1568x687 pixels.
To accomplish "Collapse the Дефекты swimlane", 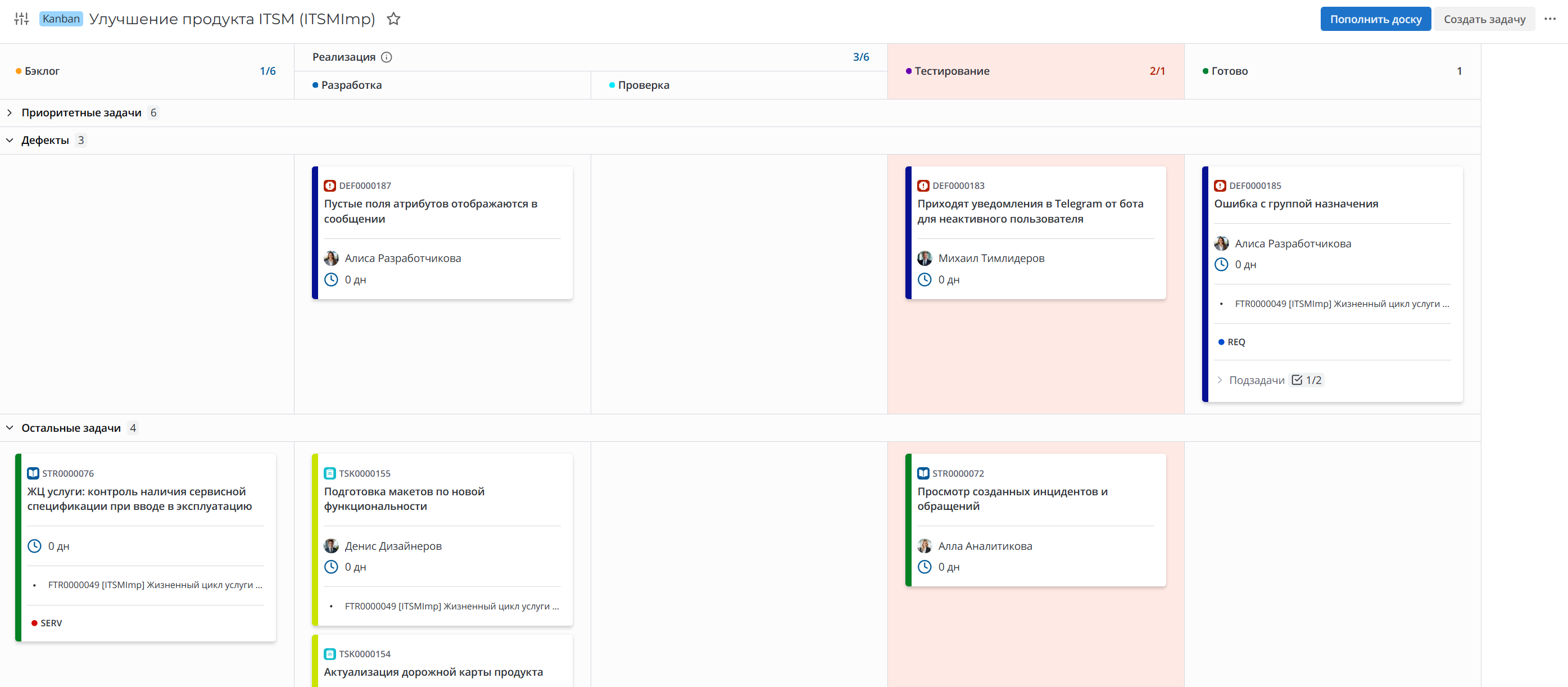I will tap(10, 140).
